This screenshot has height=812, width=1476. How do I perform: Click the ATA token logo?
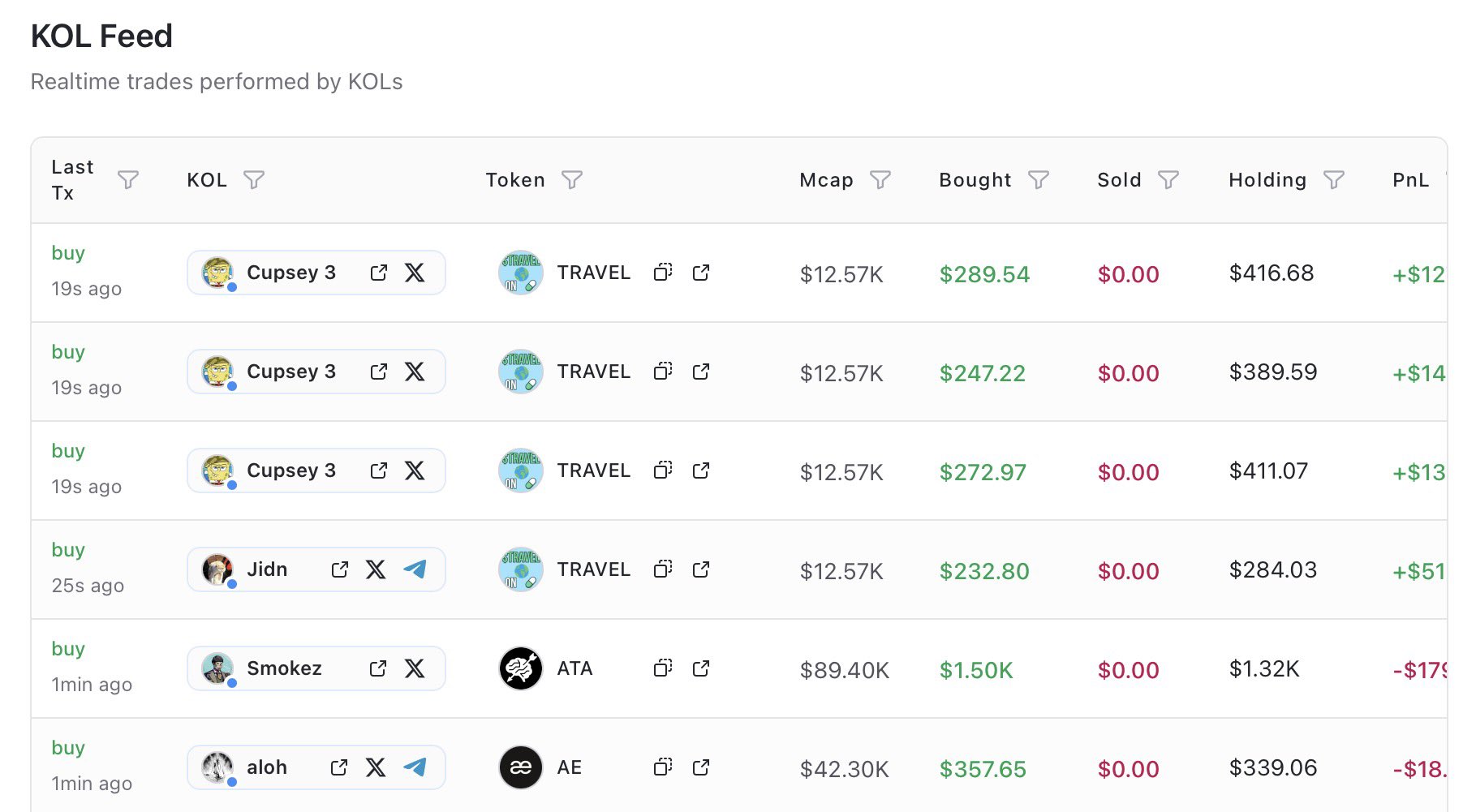click(x=520, y=668)
